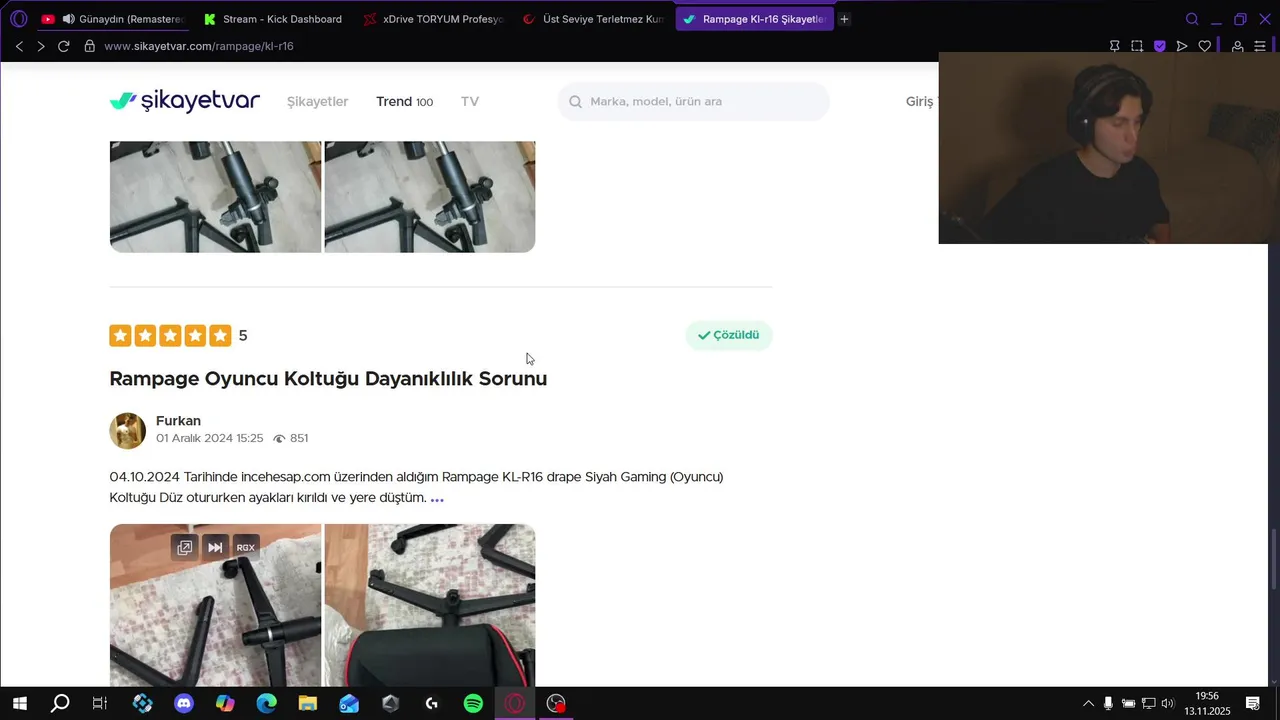
Task: Click the RGX overlay button on image
Action: point(246,547)
